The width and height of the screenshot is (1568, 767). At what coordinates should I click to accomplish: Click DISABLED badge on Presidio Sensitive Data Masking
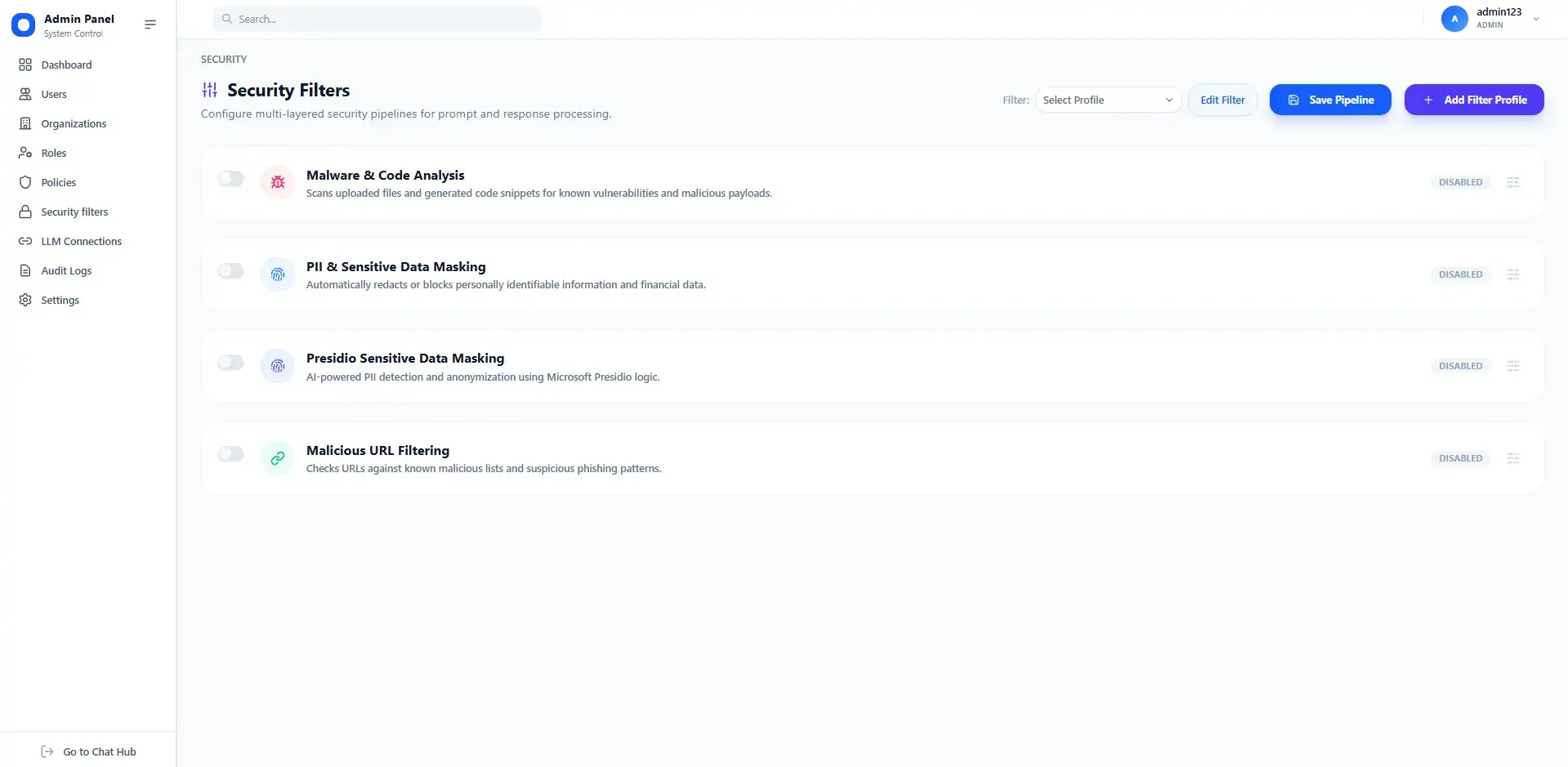1461,366
